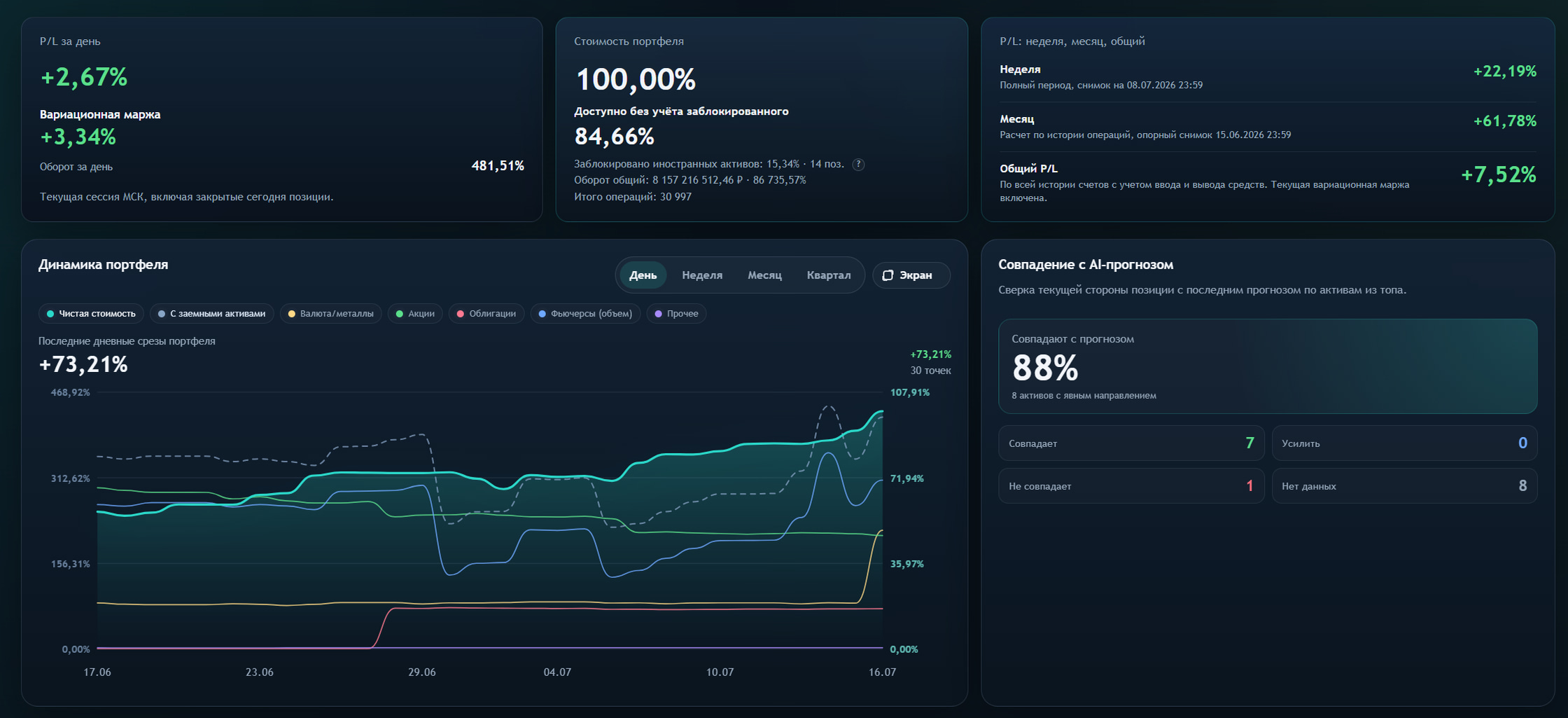Select the Усилить count tile
The width and height of the screenshot is (1568, 718).
tap(1404, 443)
